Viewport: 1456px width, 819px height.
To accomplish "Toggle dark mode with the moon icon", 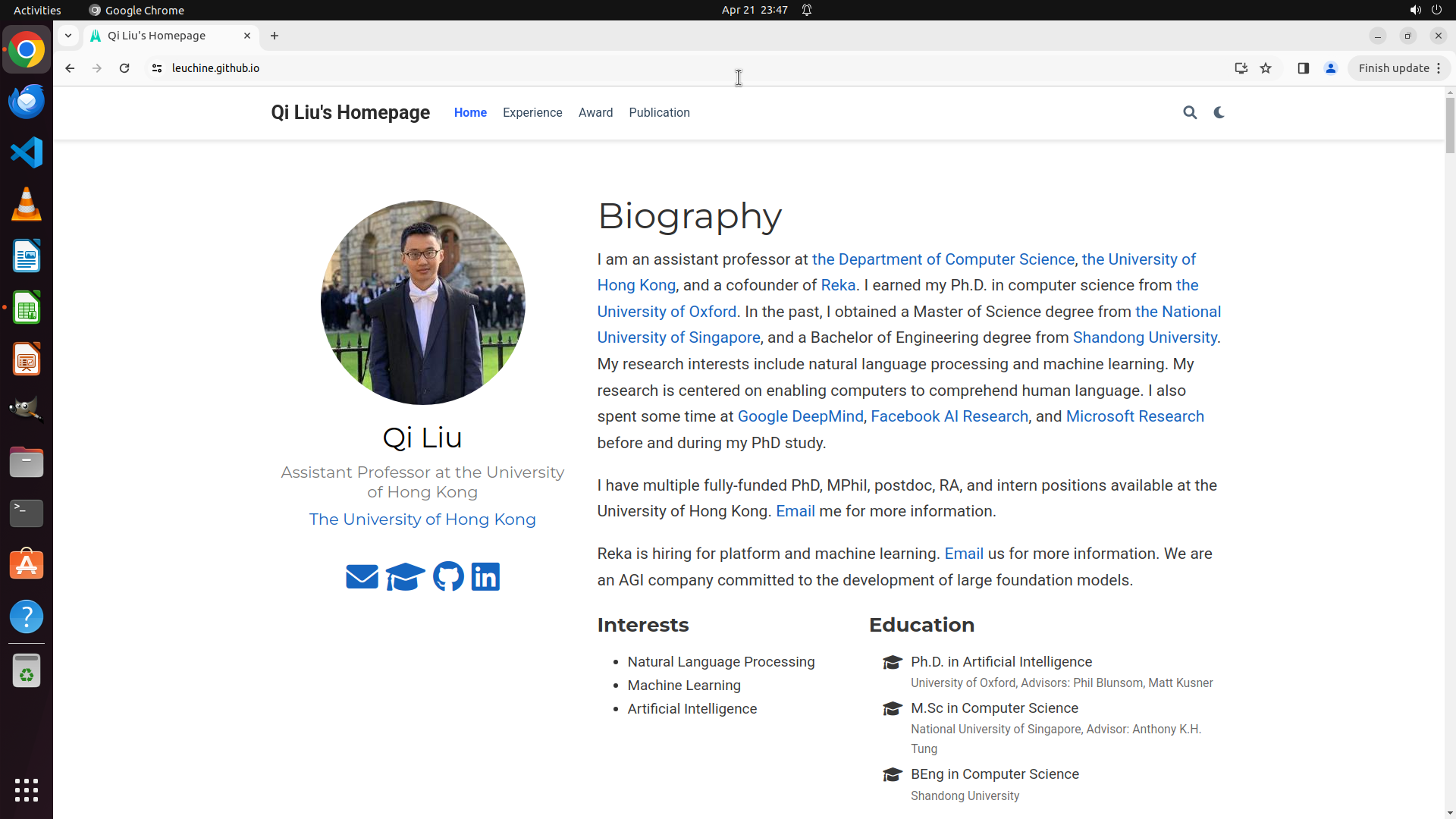I will [1219, 112].
